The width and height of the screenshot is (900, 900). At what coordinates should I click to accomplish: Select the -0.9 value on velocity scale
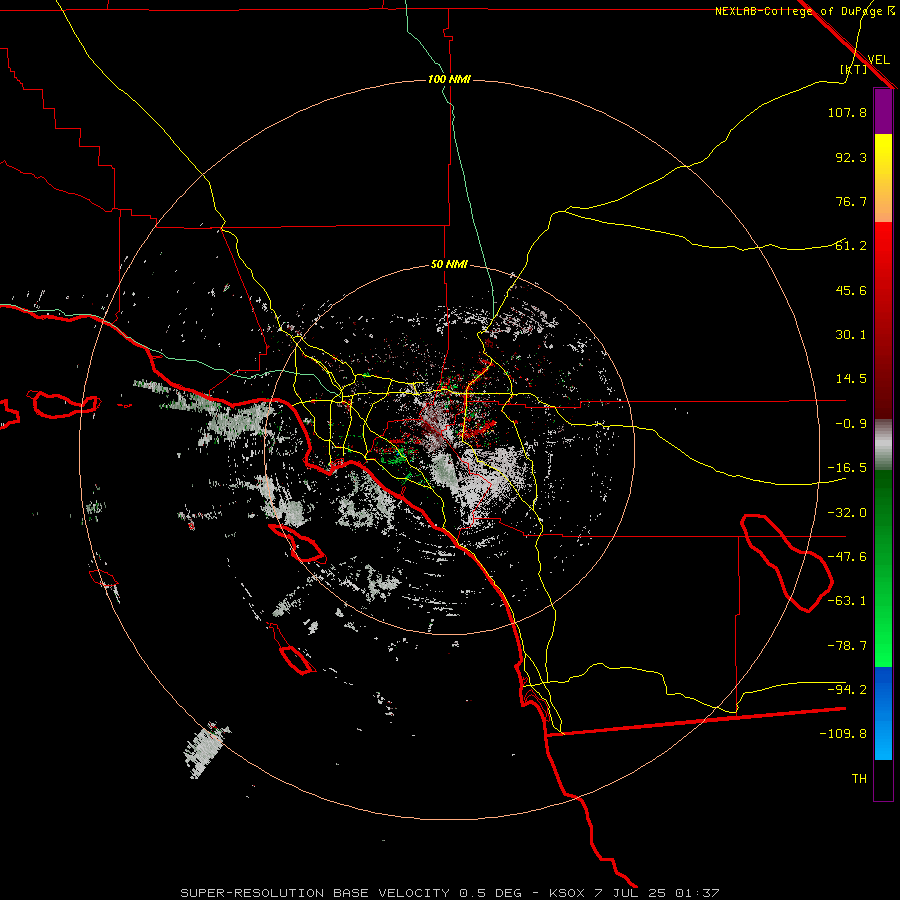pos(851,424)
